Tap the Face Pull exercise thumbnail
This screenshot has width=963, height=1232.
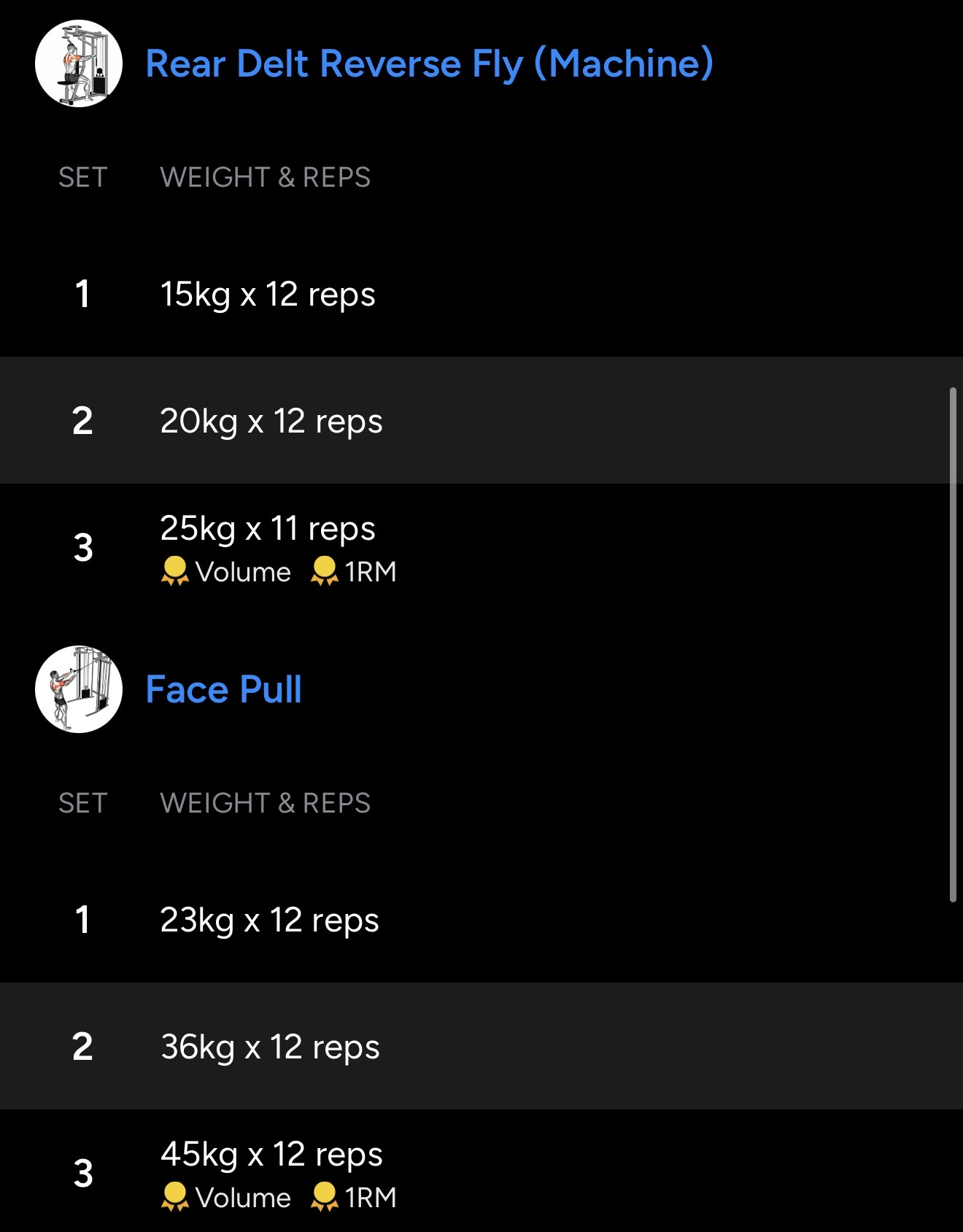point(79,689)
